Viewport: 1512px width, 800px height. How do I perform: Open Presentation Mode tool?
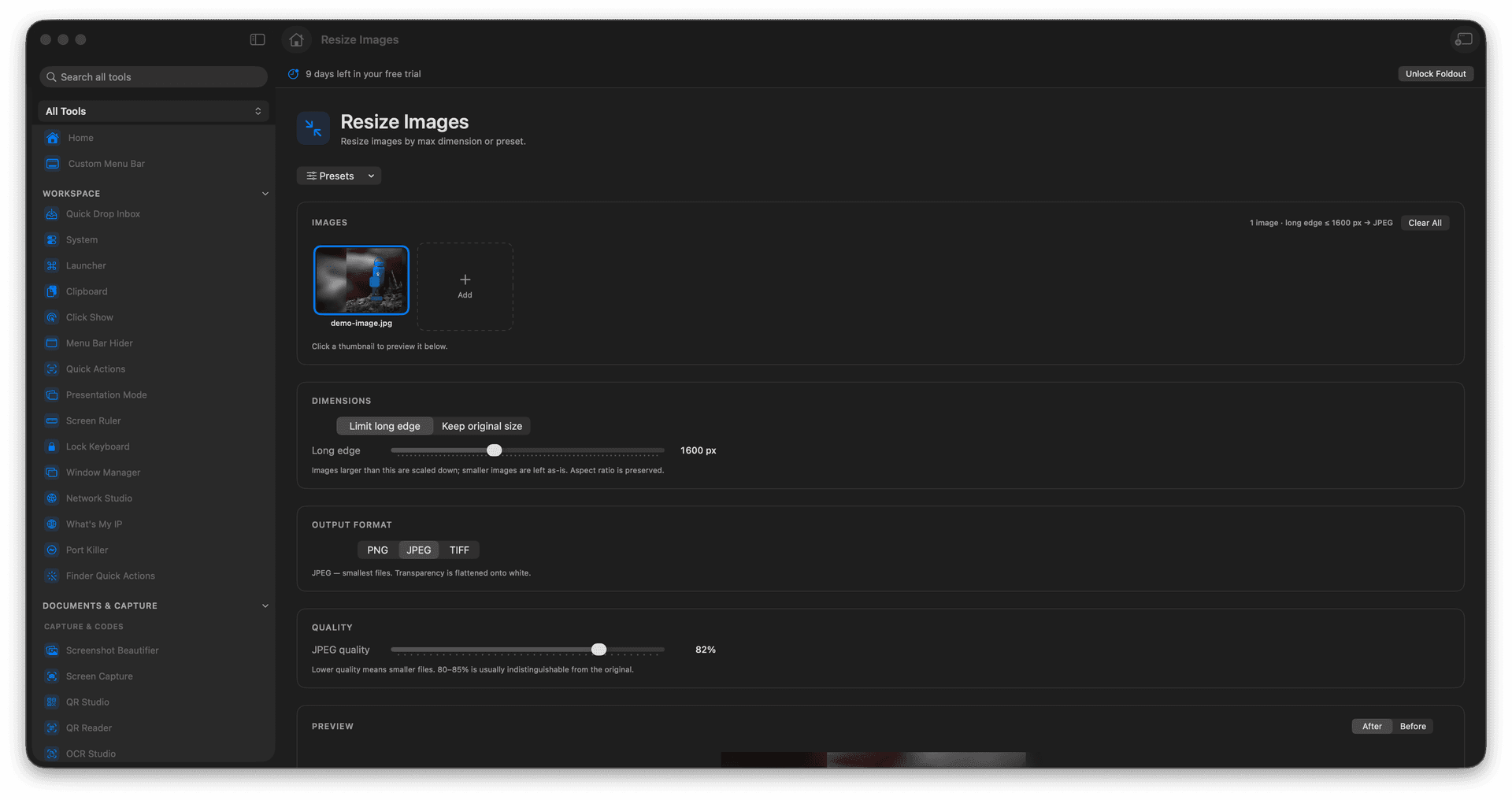(x=154, y=395)
